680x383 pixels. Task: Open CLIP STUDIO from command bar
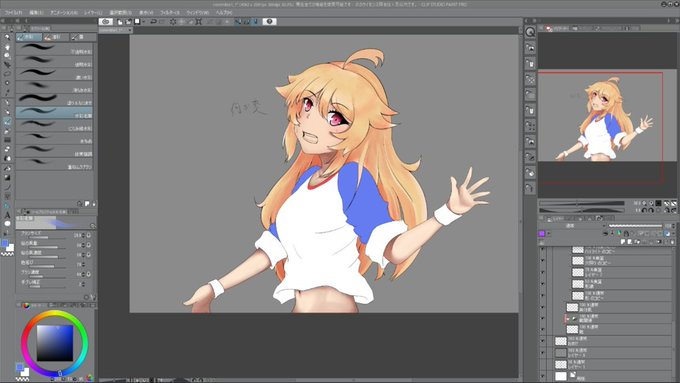coord(105,21)
